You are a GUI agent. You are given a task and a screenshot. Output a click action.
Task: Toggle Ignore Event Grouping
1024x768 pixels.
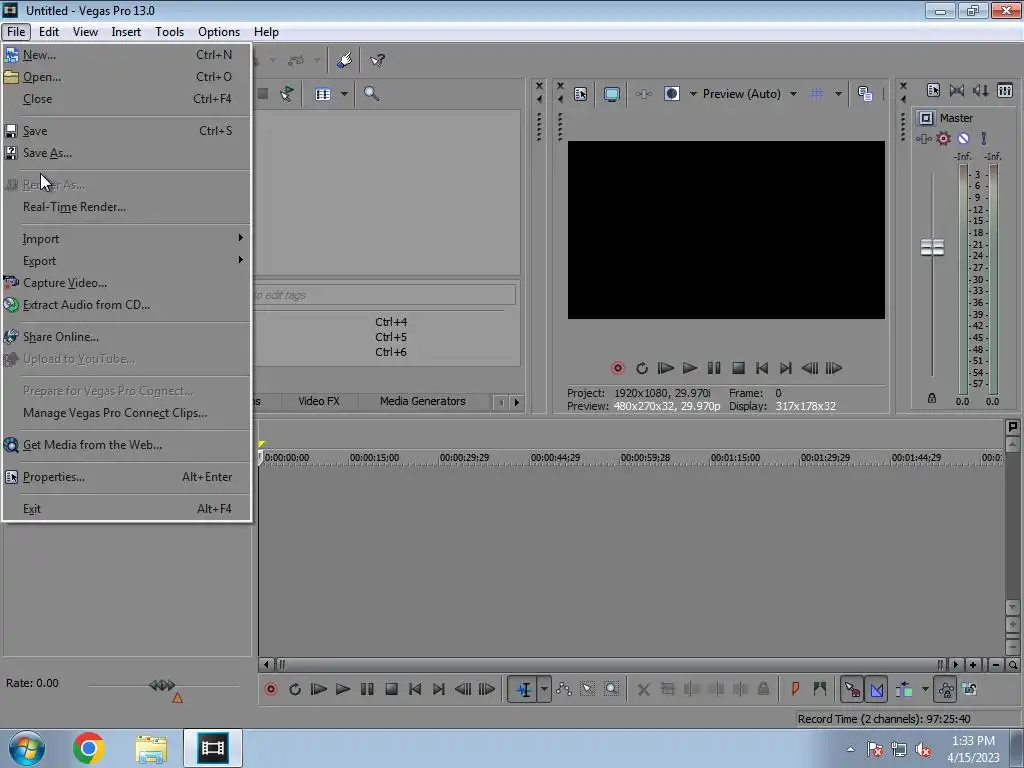tap(970, 689)
